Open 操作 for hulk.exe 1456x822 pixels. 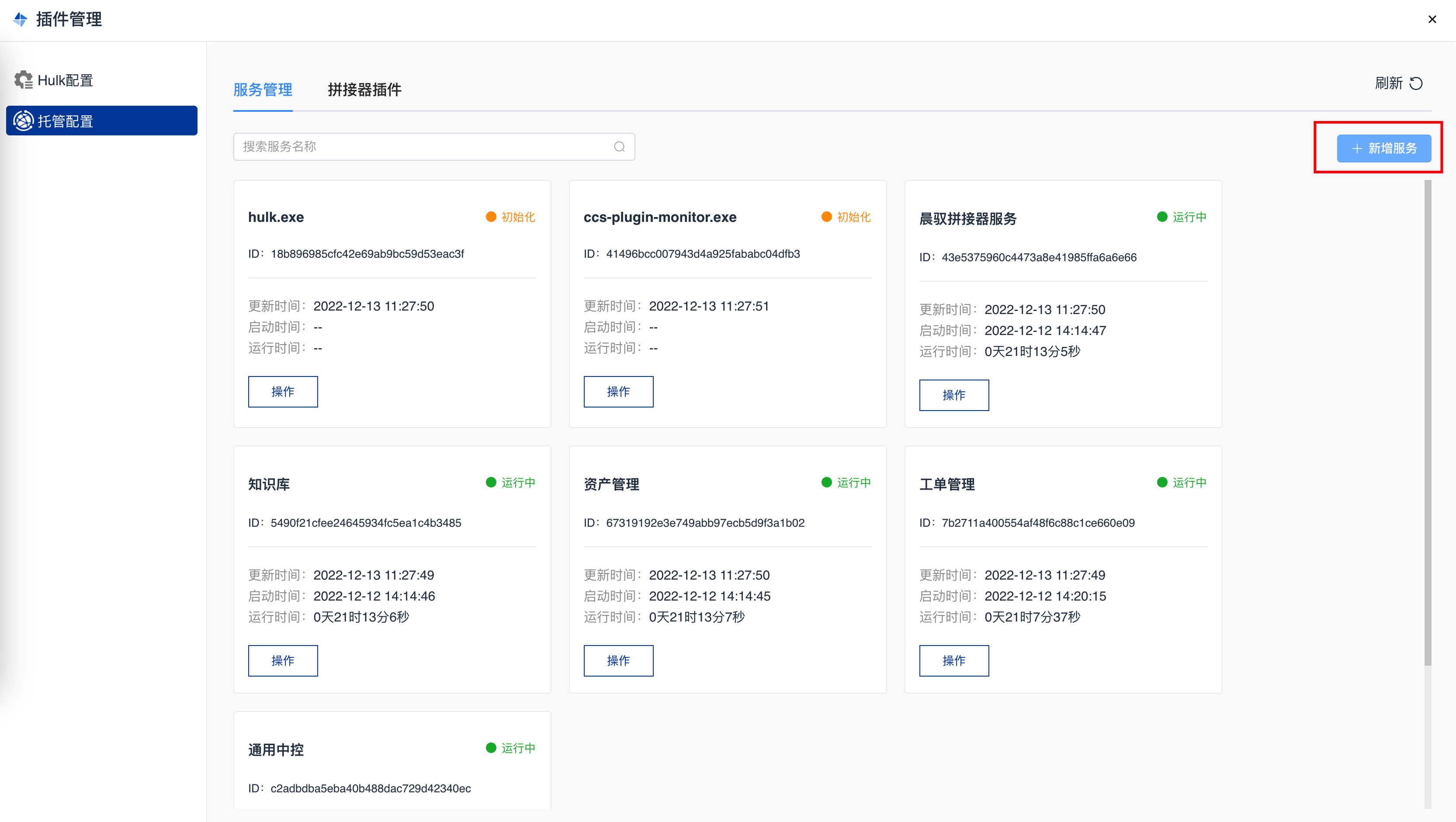pyautogui.click(x=283, y=391)
